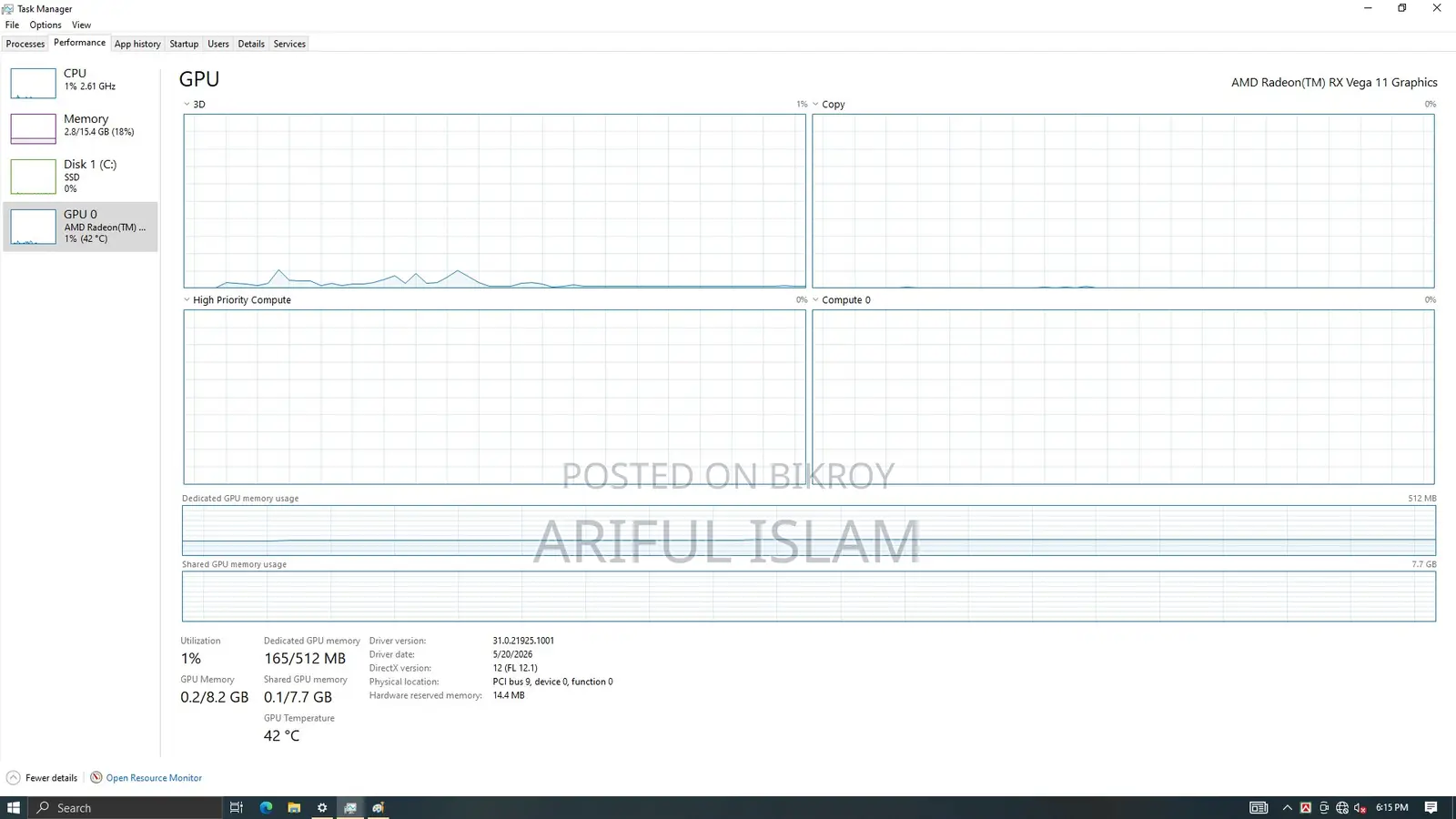
Task: Click the paint palette taskbar icon
Action: [378, 807]
